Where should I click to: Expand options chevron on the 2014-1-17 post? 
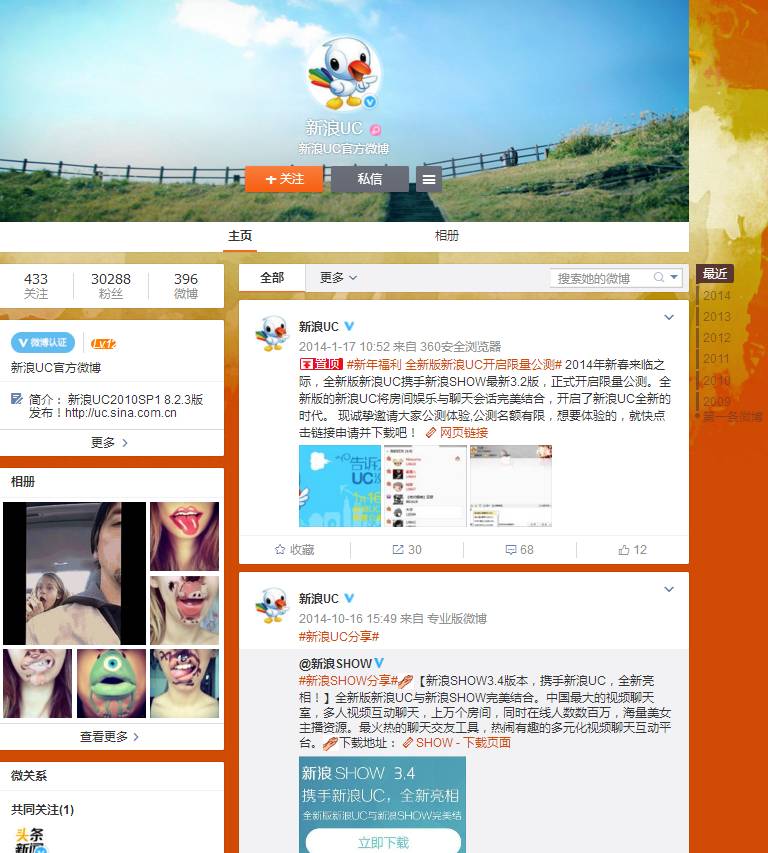pos(669,317)
